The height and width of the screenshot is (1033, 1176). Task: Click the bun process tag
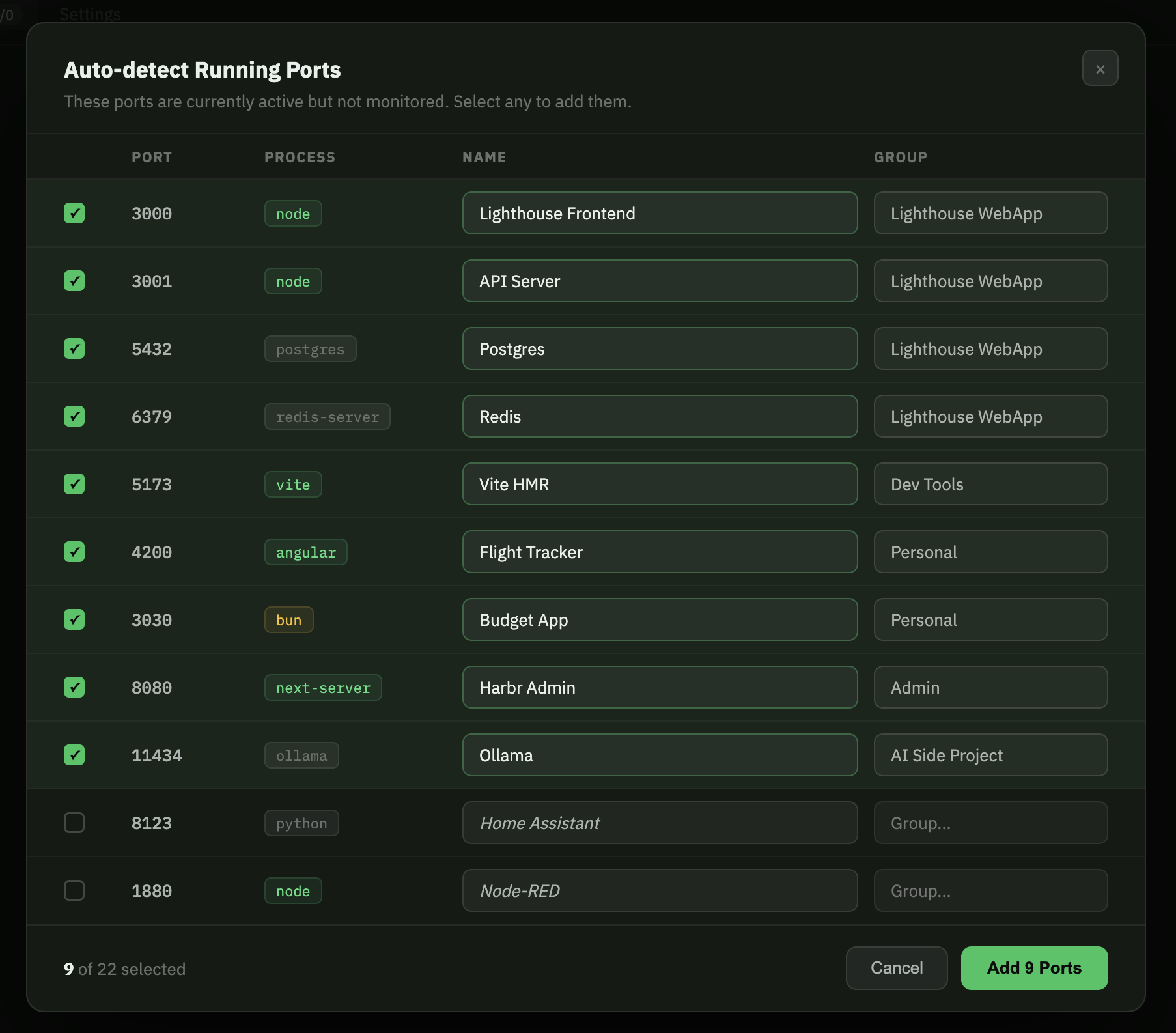pyautogui.click(x=288, y=619)
